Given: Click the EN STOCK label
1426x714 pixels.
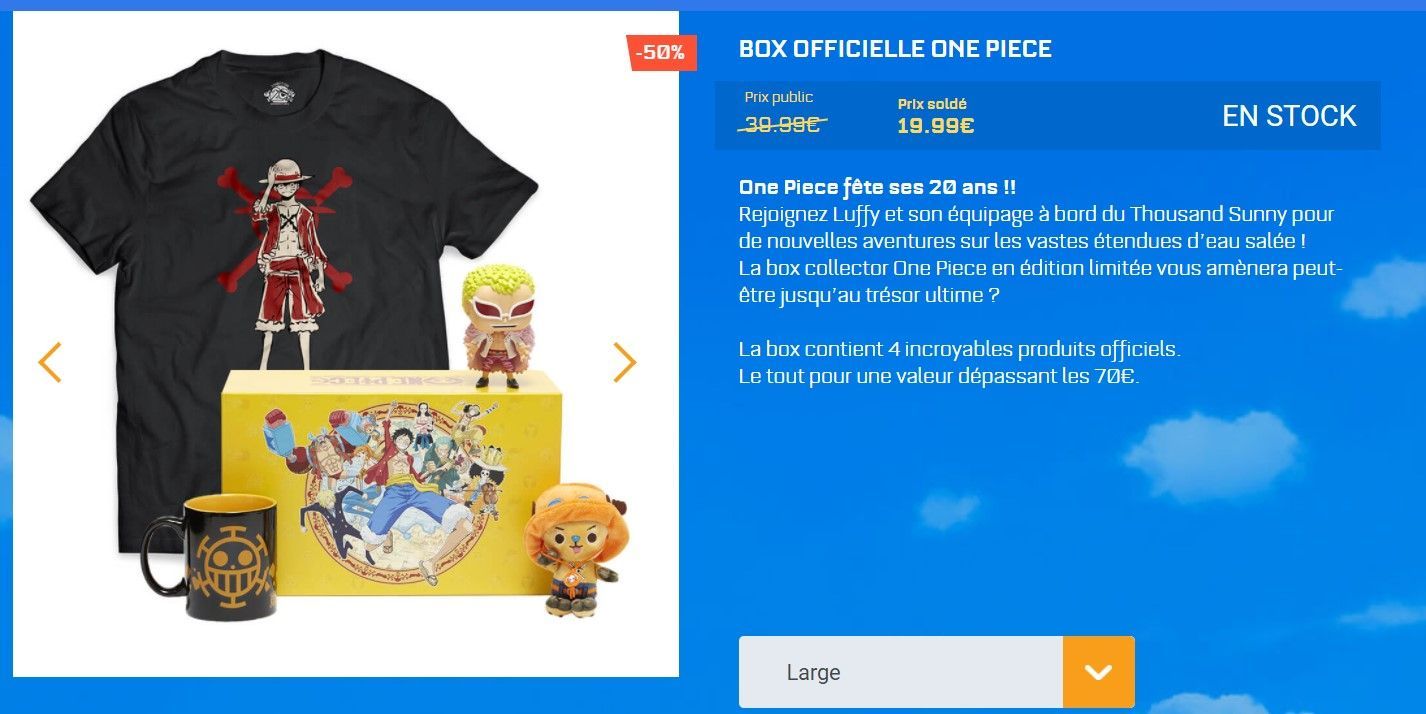Looking at the screenshot, I should (1289, 116).
